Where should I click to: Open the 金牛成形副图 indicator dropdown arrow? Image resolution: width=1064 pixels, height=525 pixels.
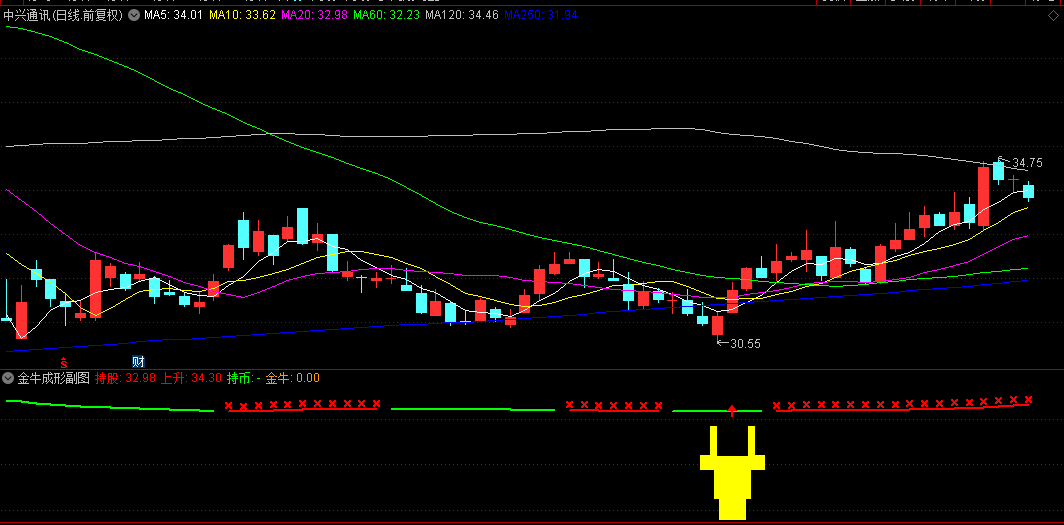click(8, 378)
